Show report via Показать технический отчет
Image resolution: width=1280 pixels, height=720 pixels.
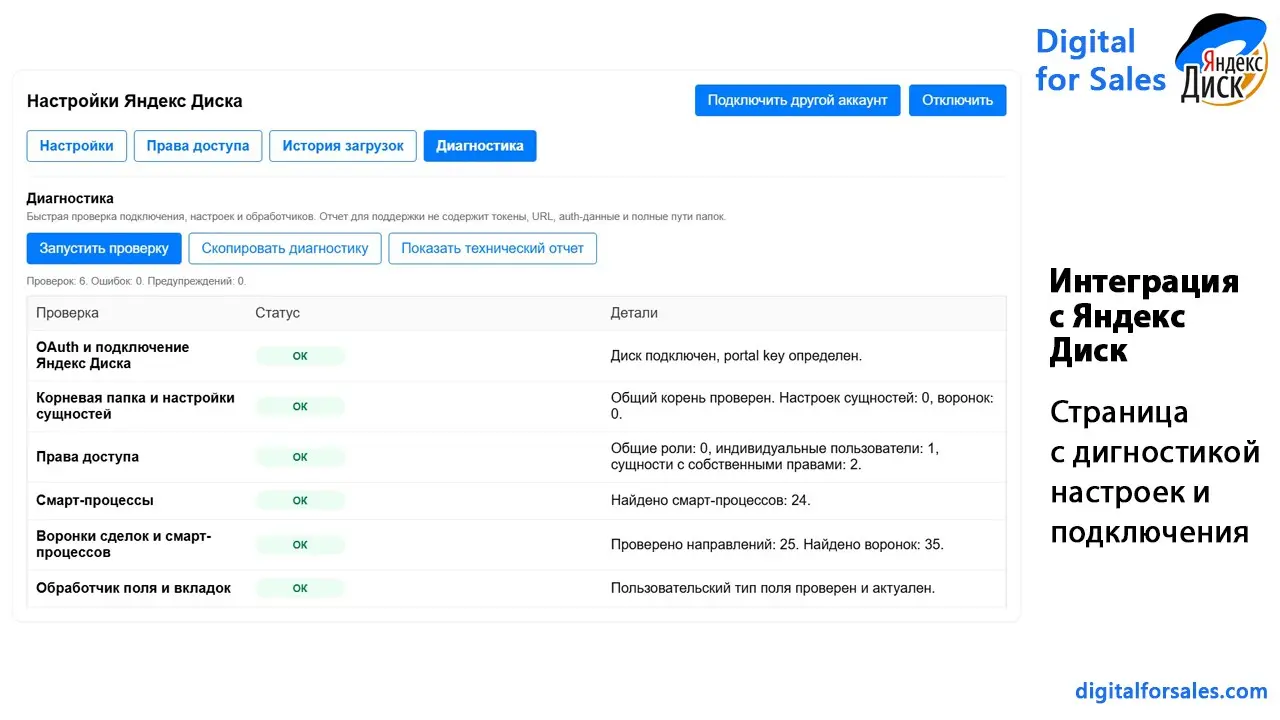coord(493,248)
